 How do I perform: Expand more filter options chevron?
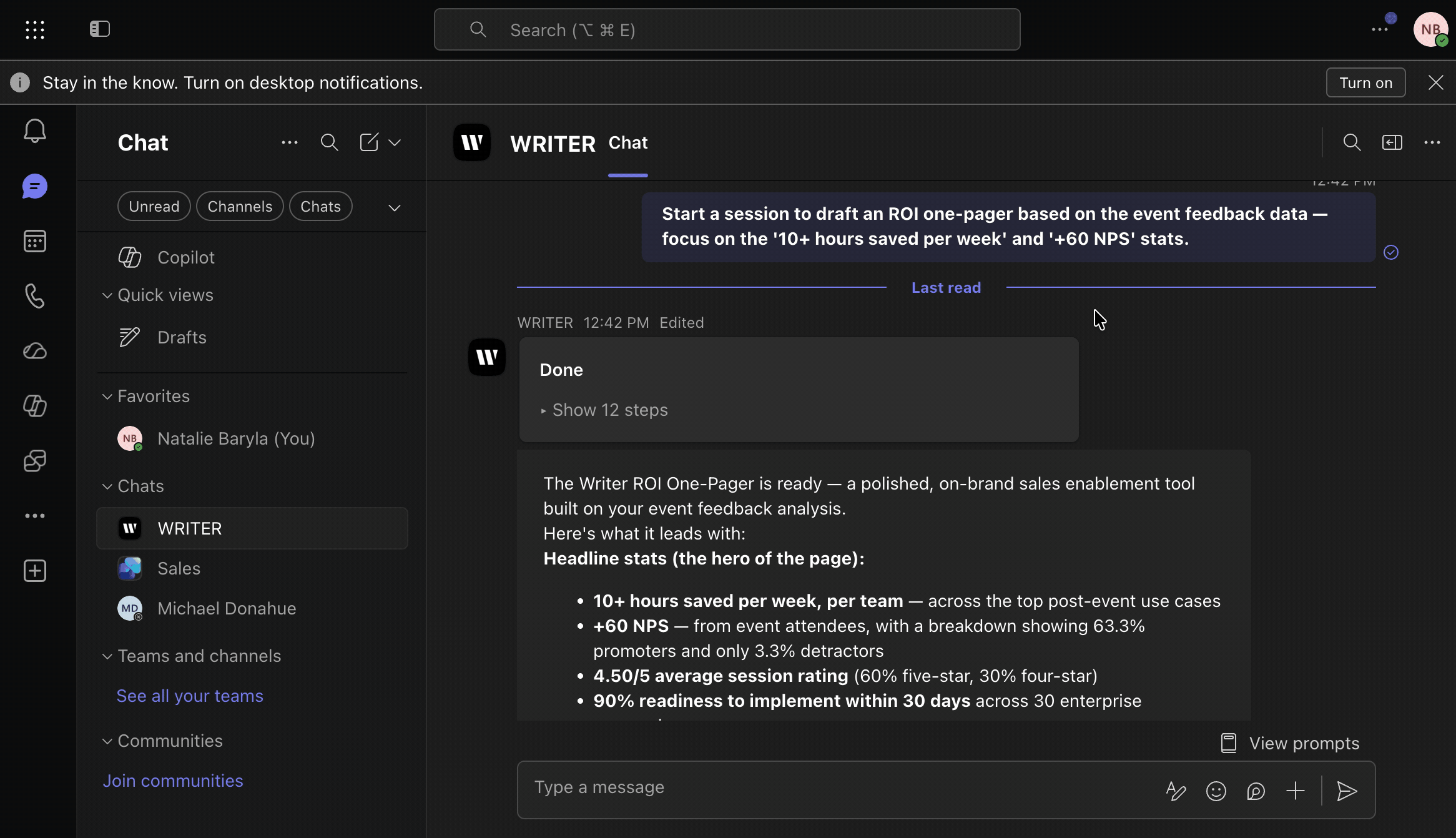coord(395,207)
